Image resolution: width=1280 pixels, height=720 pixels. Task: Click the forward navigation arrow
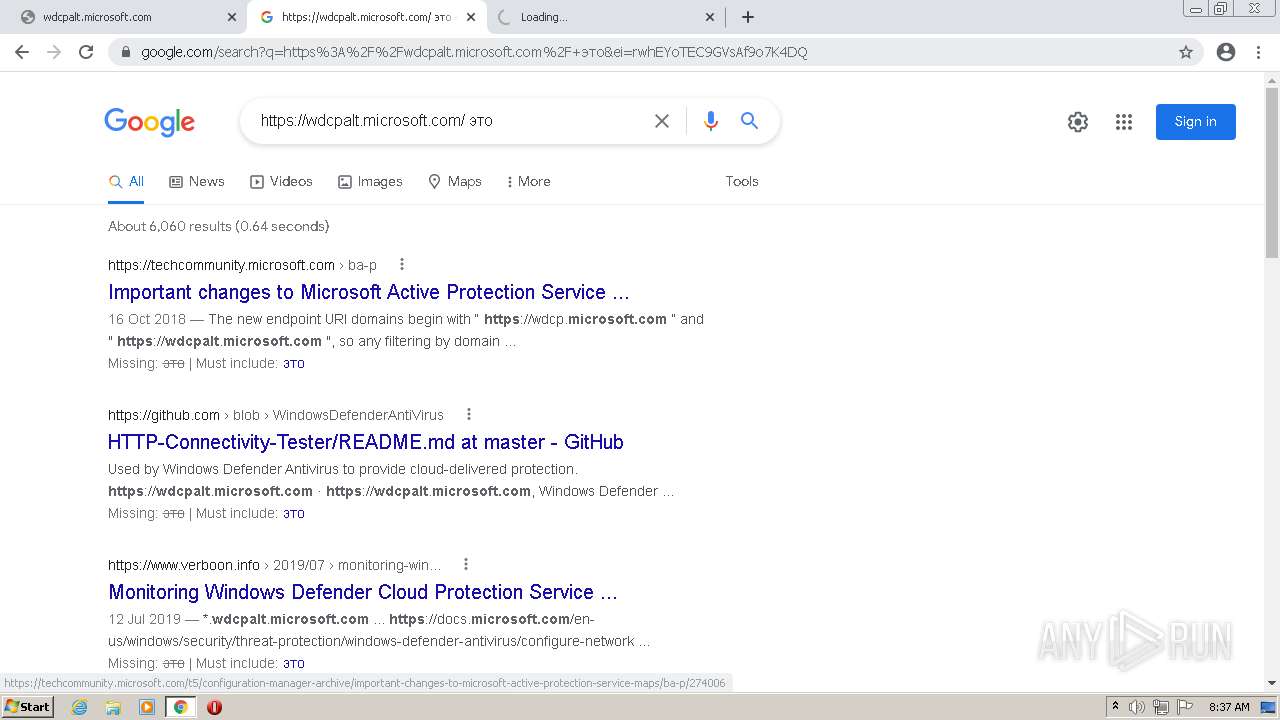point(54,52)
